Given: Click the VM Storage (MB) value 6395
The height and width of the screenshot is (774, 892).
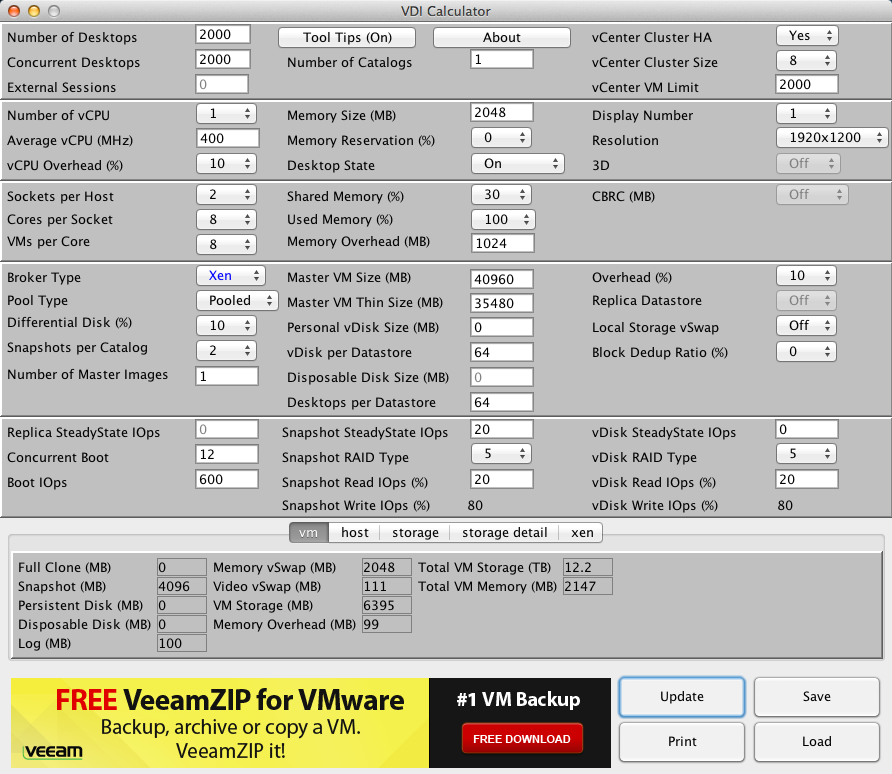Looking at the screenshot, I should [386, 606].
